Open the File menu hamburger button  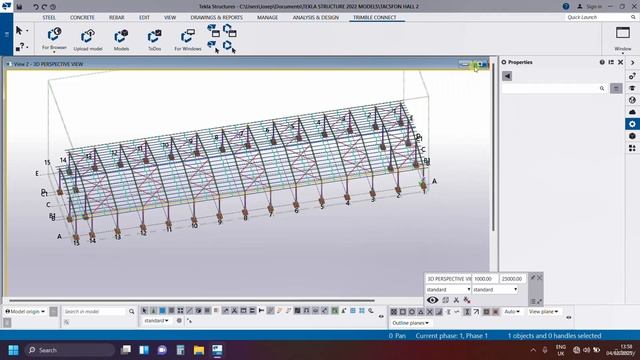click(7, 35)
